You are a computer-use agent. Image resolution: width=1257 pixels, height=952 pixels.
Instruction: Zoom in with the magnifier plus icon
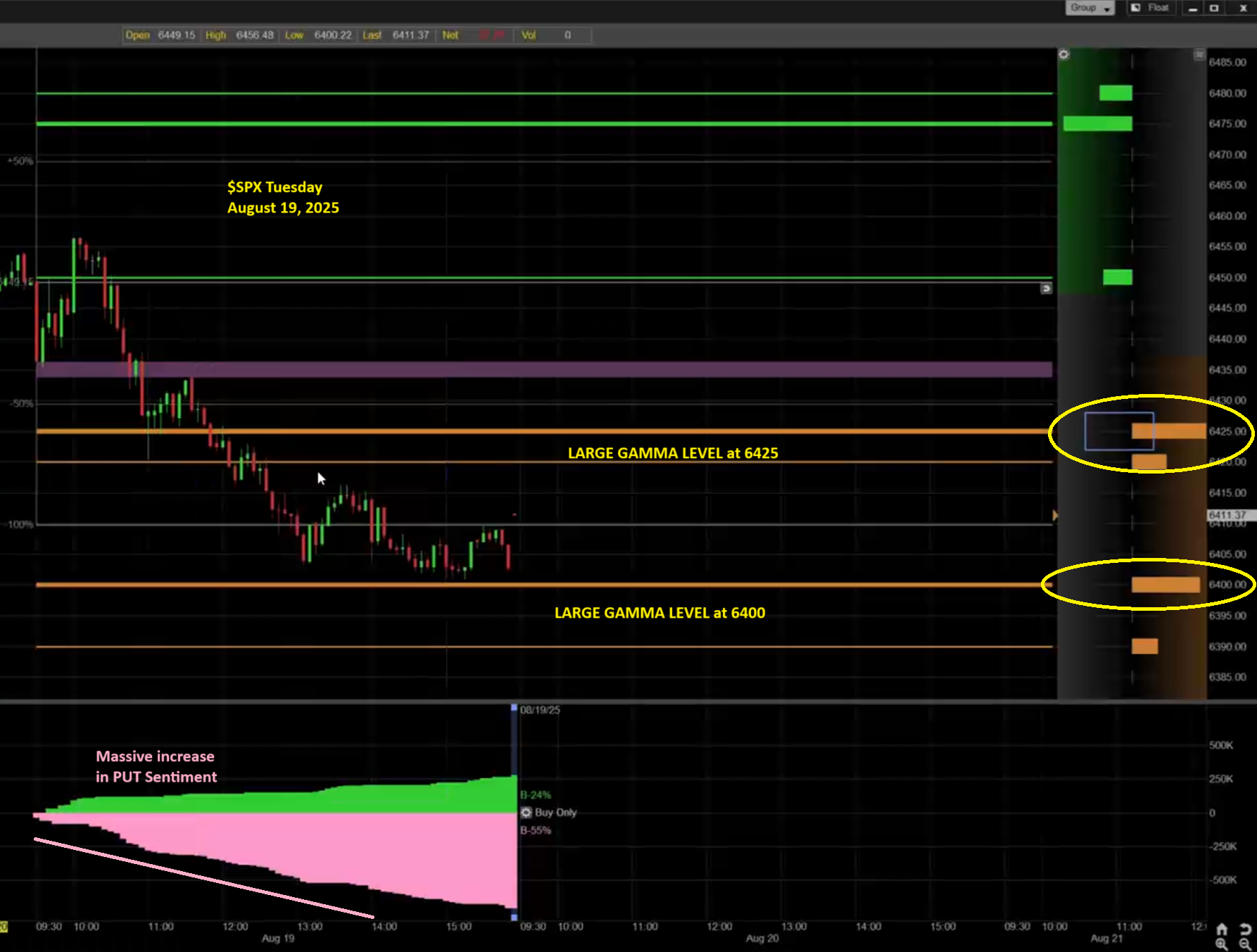click(1222, 944)
